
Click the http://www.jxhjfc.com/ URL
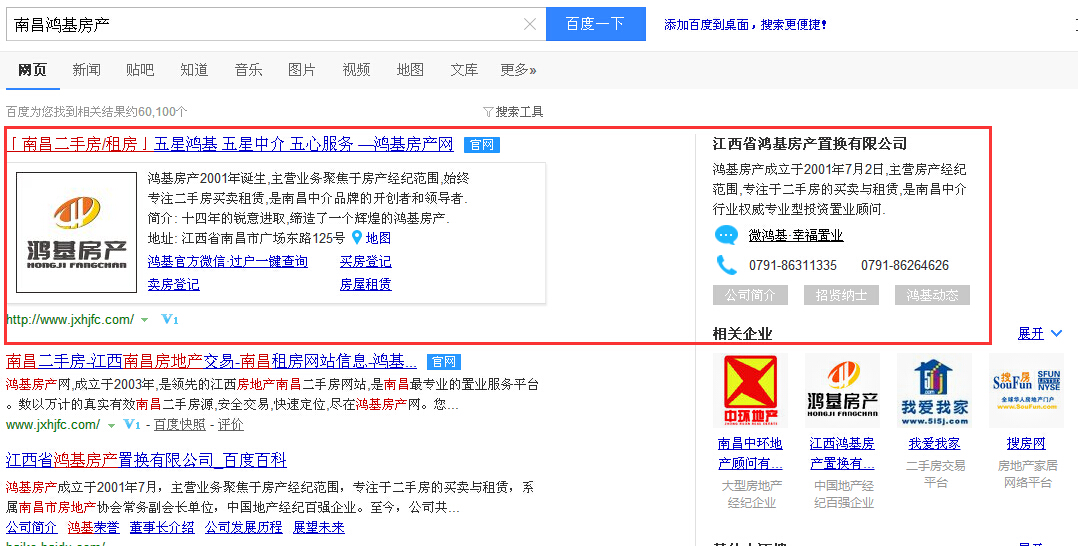pos(70,320)
